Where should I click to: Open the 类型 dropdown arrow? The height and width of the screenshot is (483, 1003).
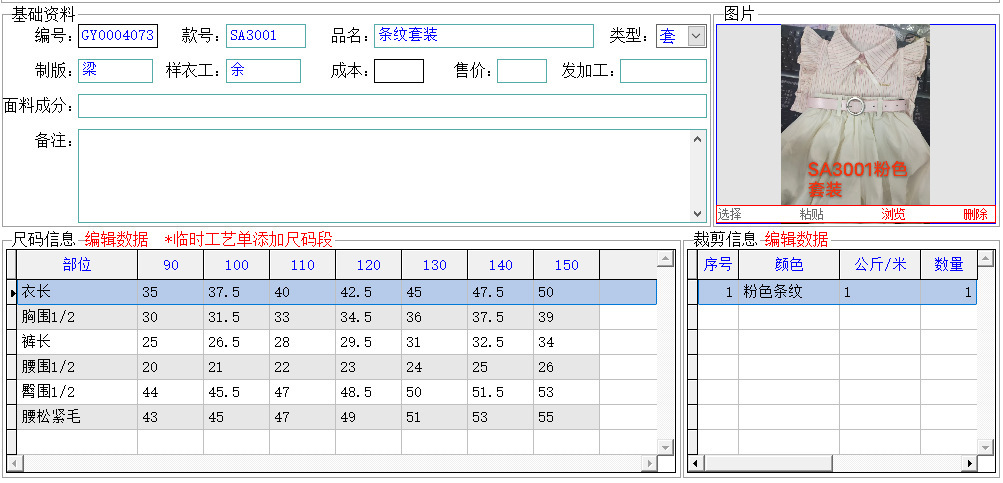coord(696,36)
